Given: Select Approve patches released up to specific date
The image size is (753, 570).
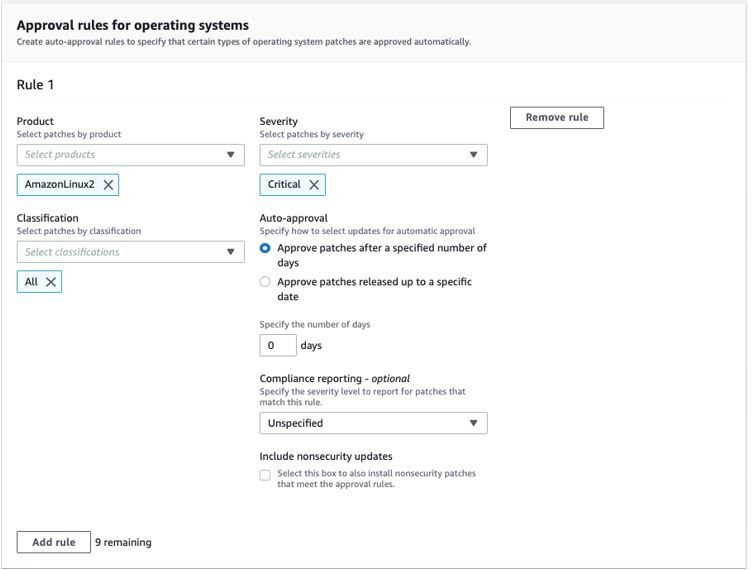Looking at the screenshot, I should point(265,282).
